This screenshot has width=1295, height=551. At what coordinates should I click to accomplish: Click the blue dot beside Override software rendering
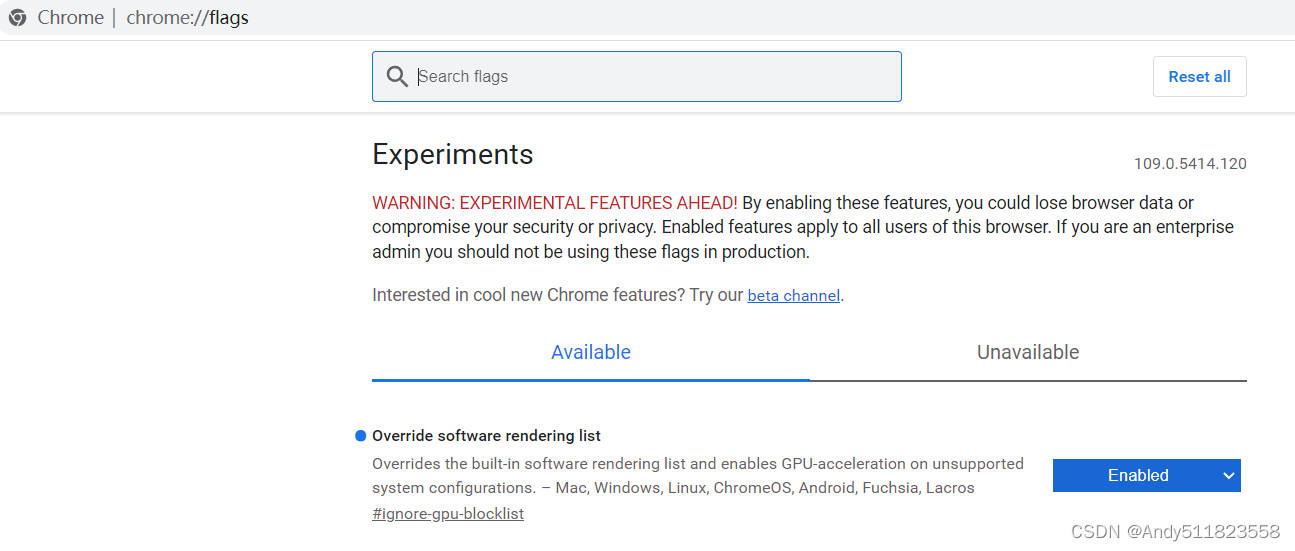pyautogui.click(x=360, y=436)
